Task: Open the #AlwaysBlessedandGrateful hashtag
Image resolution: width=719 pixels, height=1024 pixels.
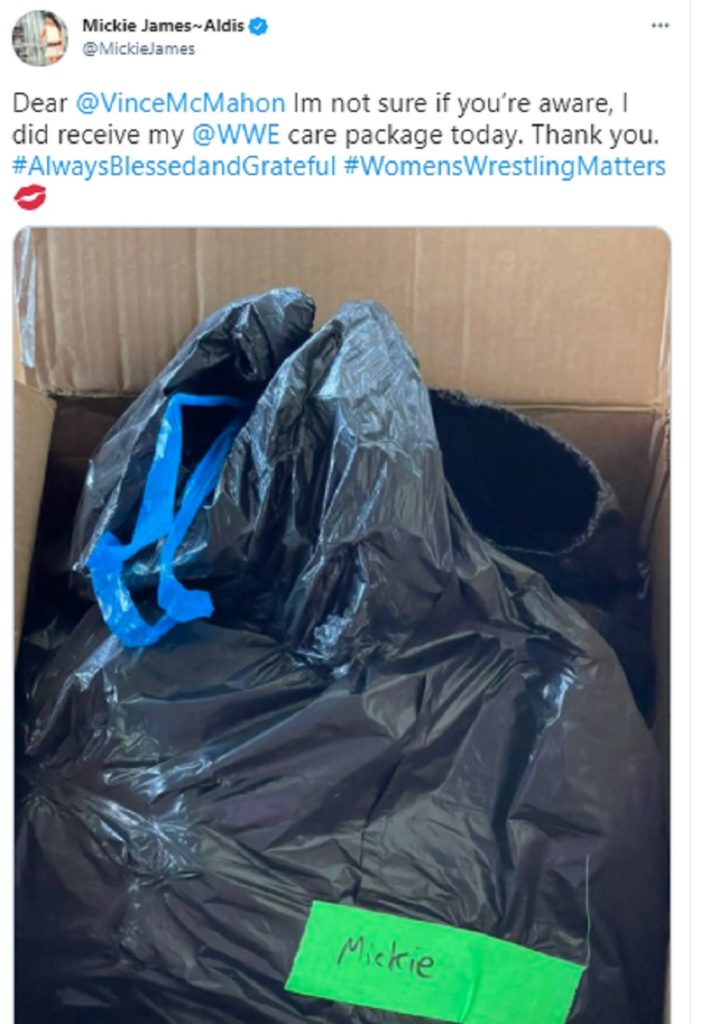Action: point(174,167)
